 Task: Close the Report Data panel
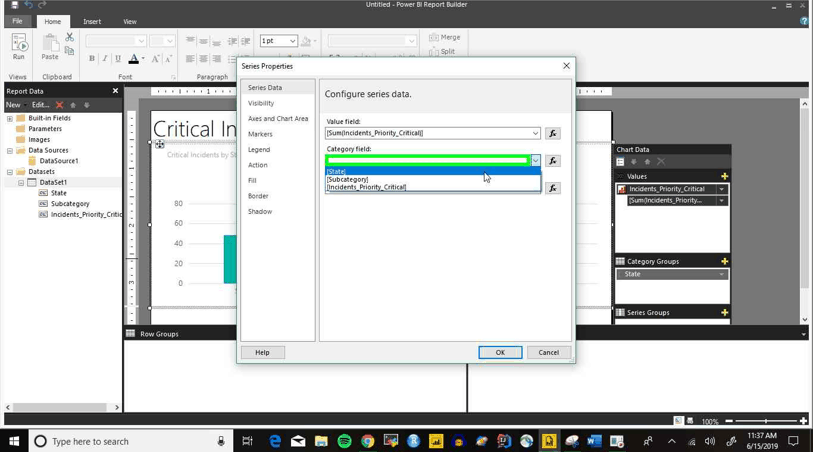[x=115, y=91]
